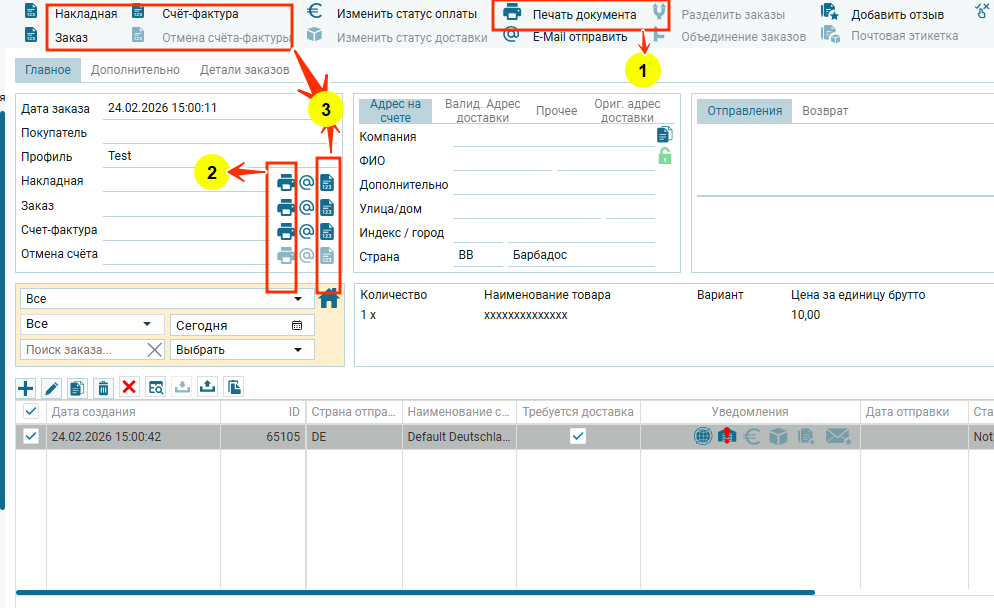Click the plus icon to add a shipment
The height and width of the screenshot is (608, 994).
[x=26, y=387]
